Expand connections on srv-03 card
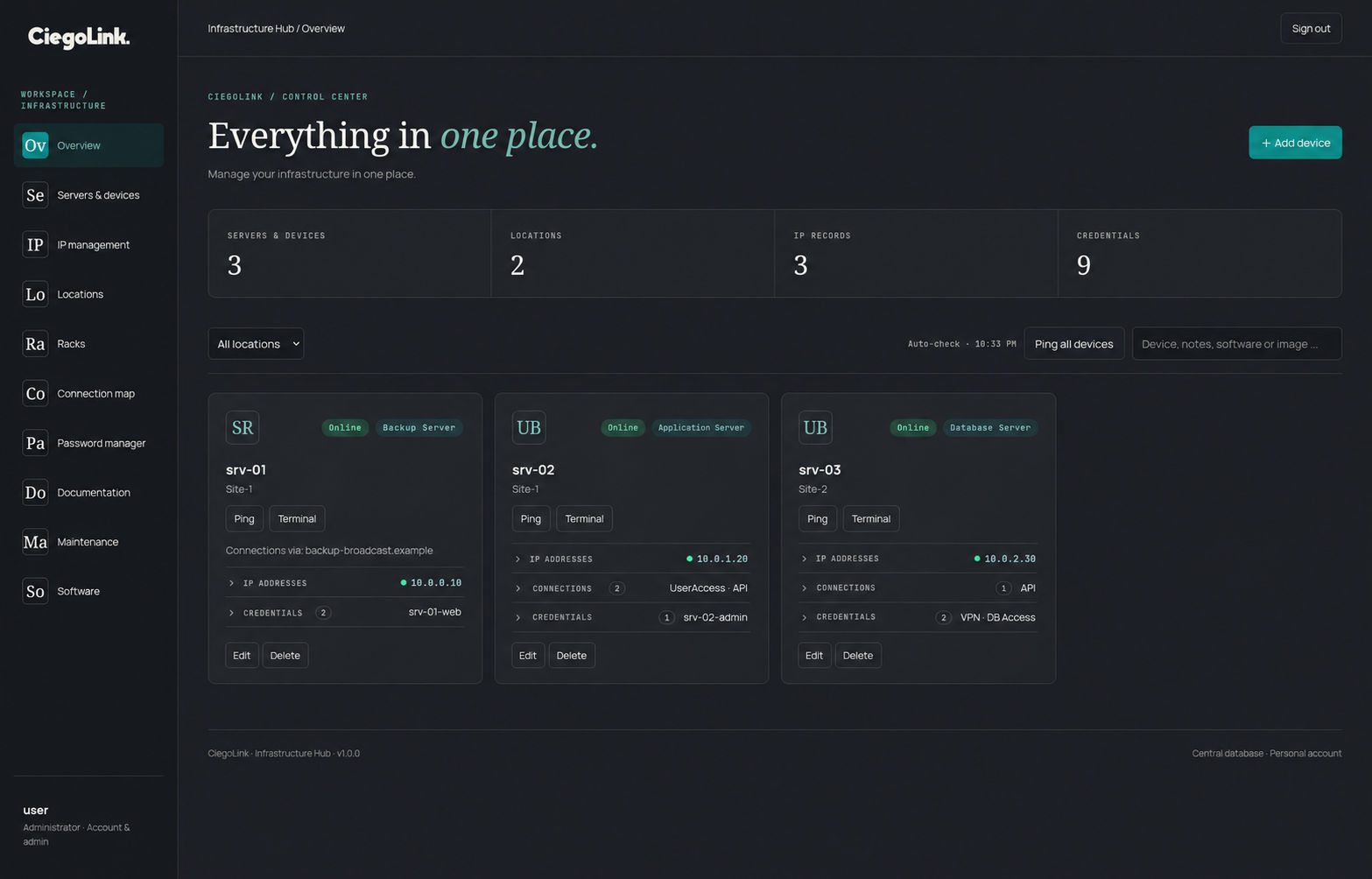 point(918,587)
